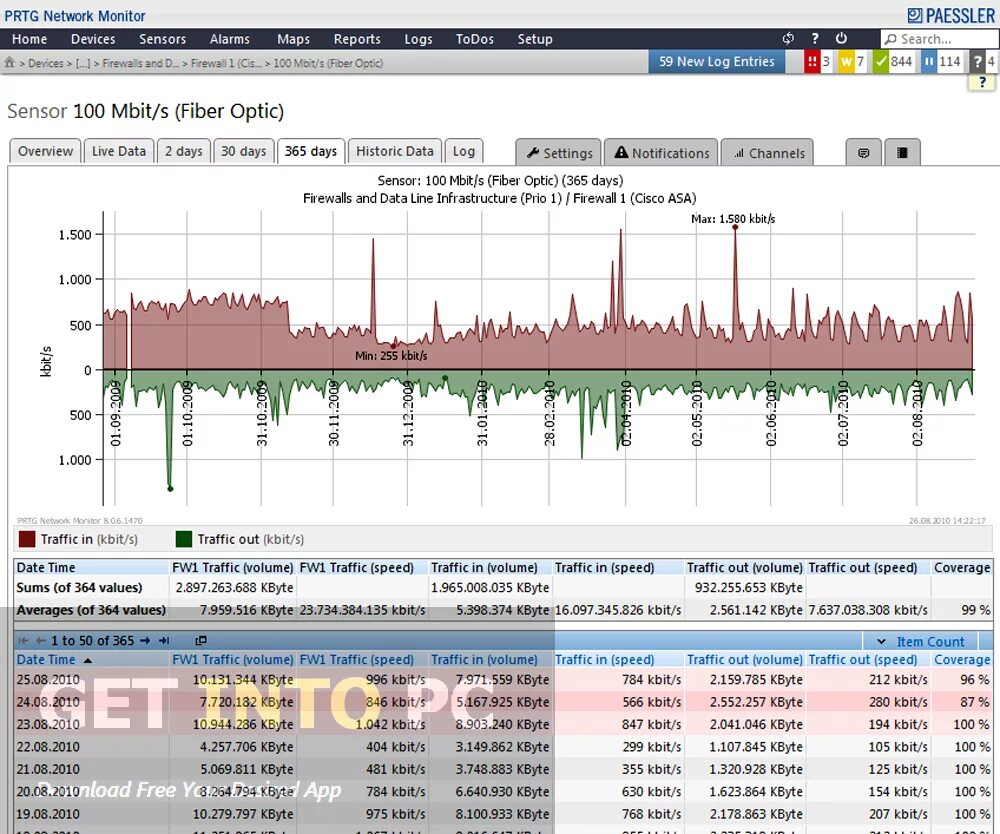Open the table in a new window
Image resolution: width=1000 pixels, height=834 pixels.
[x=201, y=640]
